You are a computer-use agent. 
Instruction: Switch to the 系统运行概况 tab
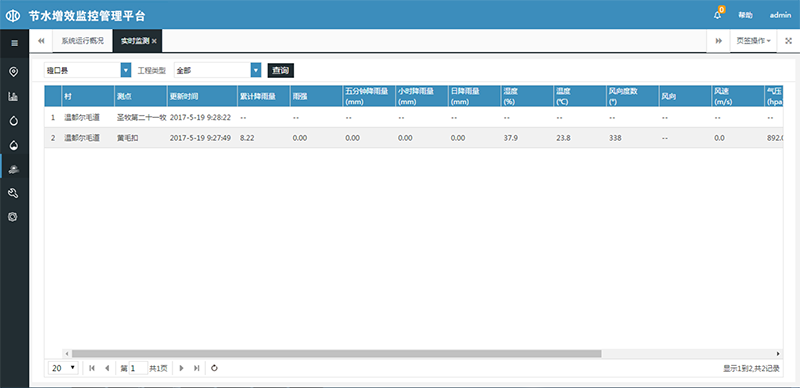[x=83, y=41]
